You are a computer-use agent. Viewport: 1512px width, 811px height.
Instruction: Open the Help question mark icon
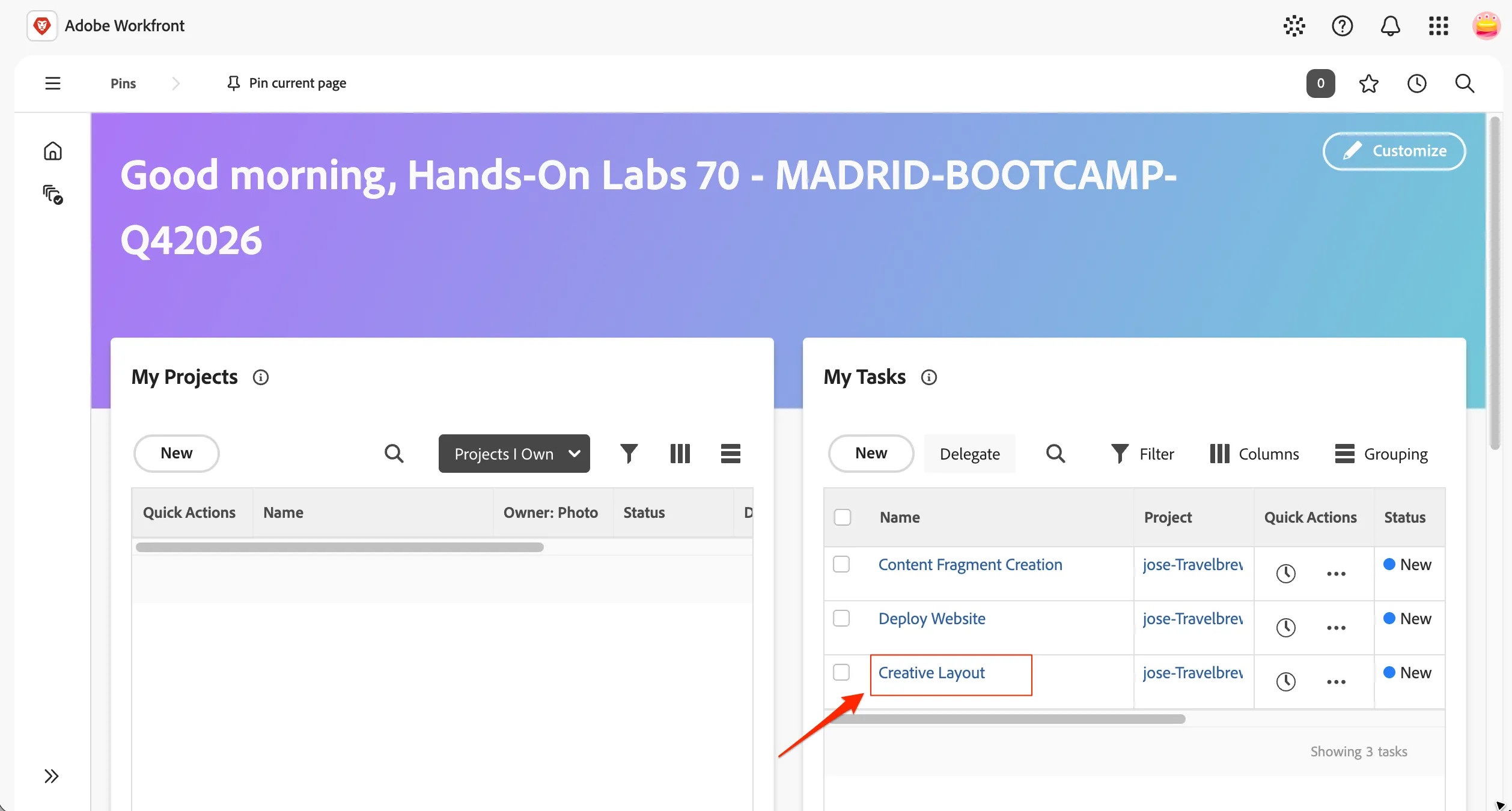(1342, 26)
